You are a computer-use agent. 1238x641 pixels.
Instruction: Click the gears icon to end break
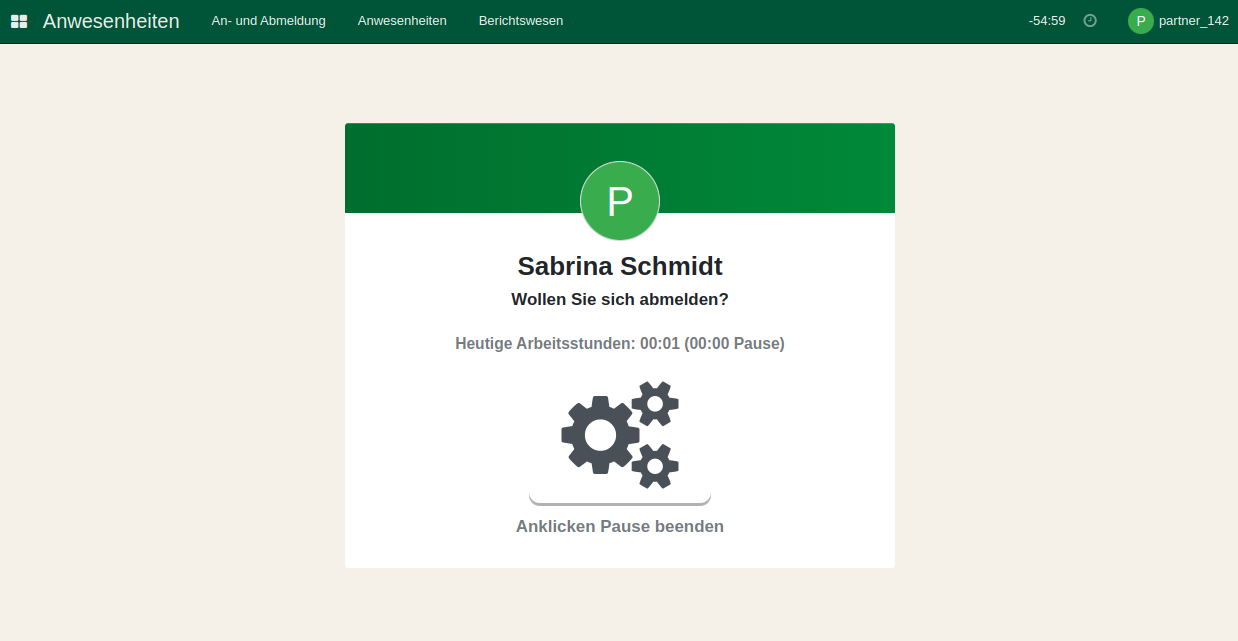tap(620, 435)
